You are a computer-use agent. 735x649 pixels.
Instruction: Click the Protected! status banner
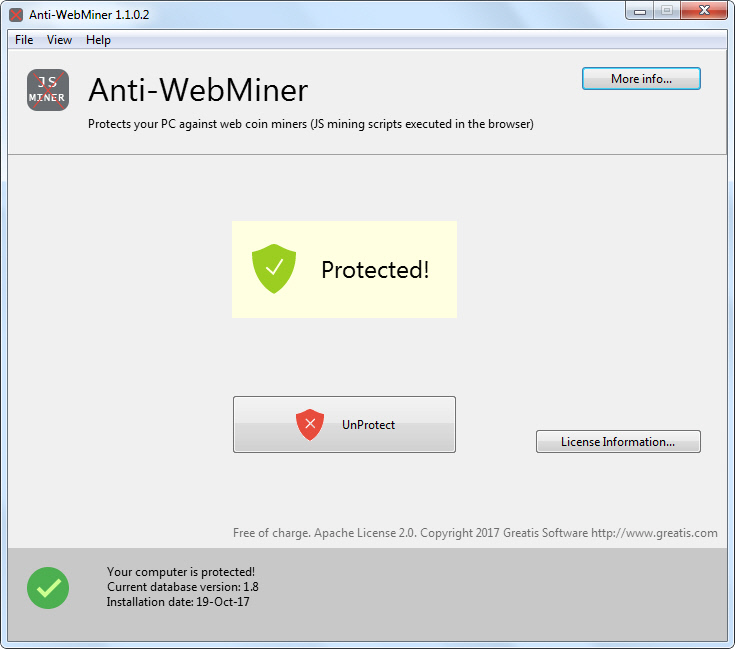click(344, 269)
